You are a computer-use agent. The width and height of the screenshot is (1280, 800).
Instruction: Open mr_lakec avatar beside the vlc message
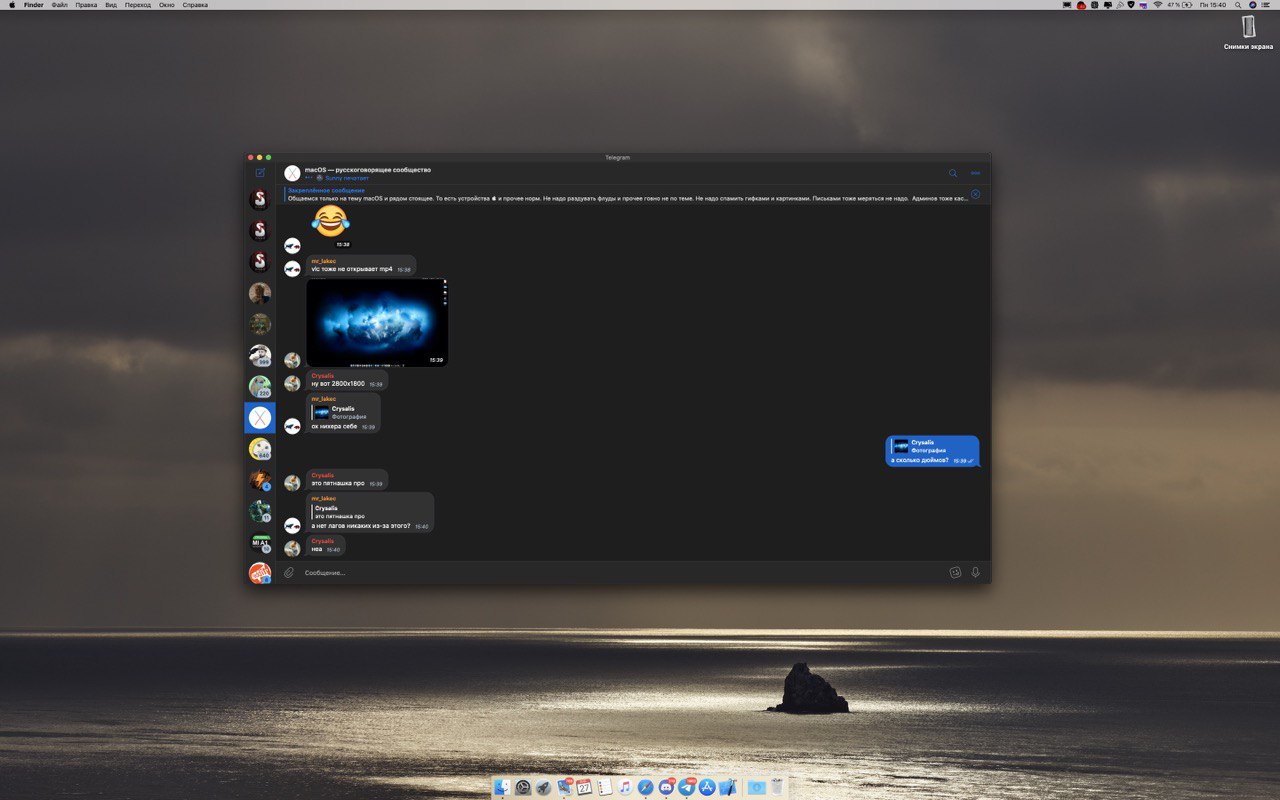292,268
